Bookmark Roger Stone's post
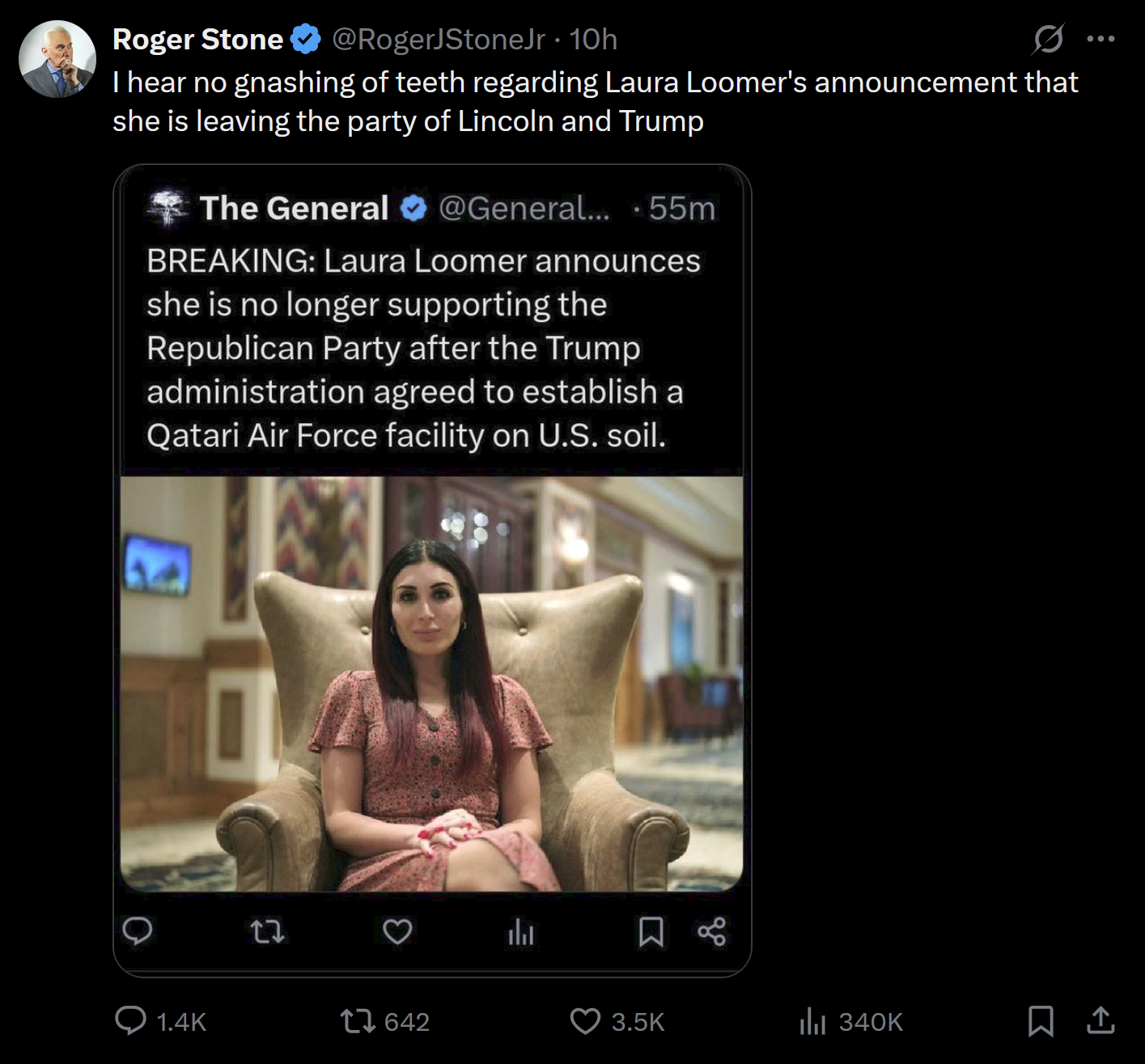The width and height of the screenshot is (1145, 1064). click(x=1041, y=1021)
